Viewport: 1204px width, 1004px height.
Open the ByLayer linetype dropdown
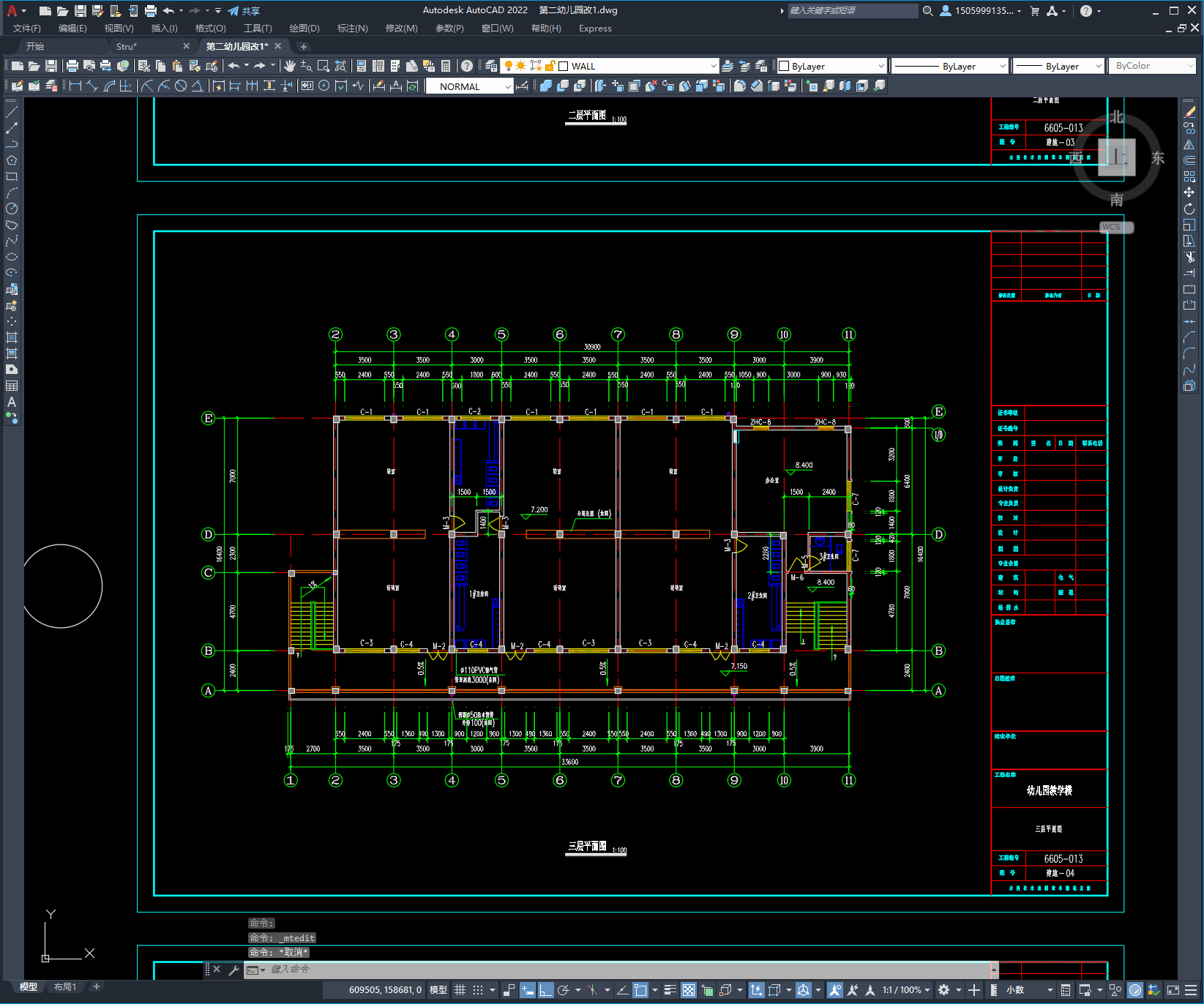1003,66
